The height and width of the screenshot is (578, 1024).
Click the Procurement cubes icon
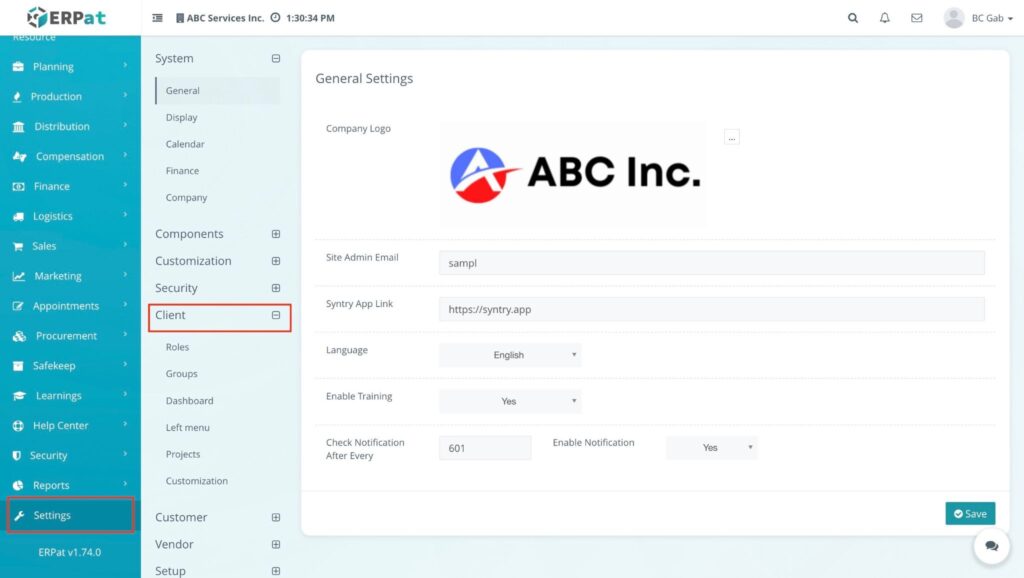point(20,336)
